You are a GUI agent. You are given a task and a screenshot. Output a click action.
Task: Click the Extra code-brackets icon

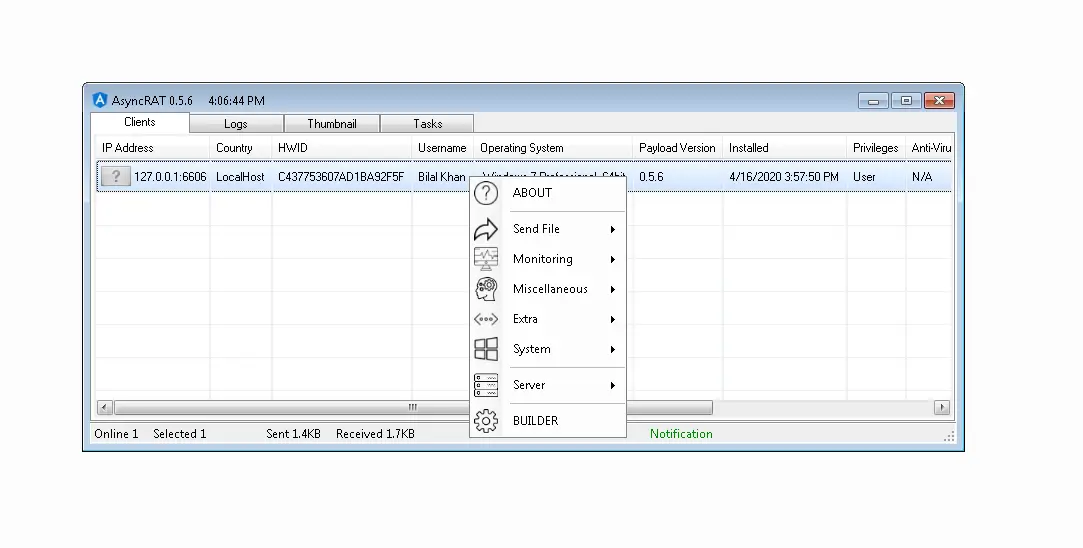pyautogui.click(x=486, y=319)
